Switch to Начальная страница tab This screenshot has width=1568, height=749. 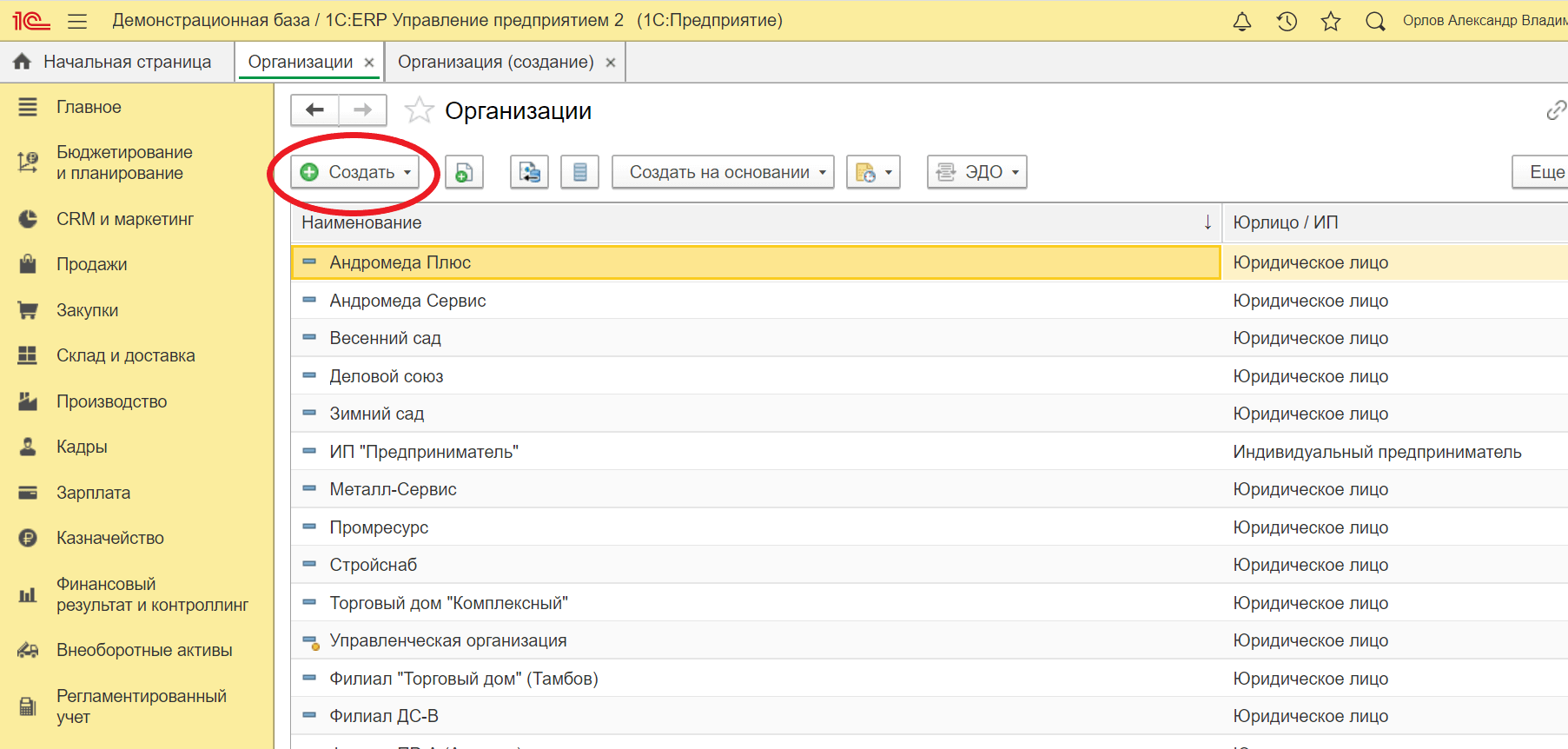point(117,62)
